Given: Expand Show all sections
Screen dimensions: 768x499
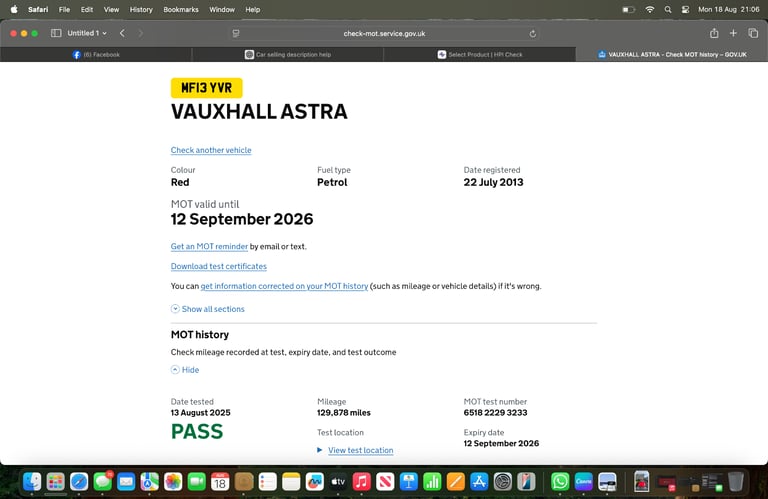Looking at the screenshot, I should (208, 309).
